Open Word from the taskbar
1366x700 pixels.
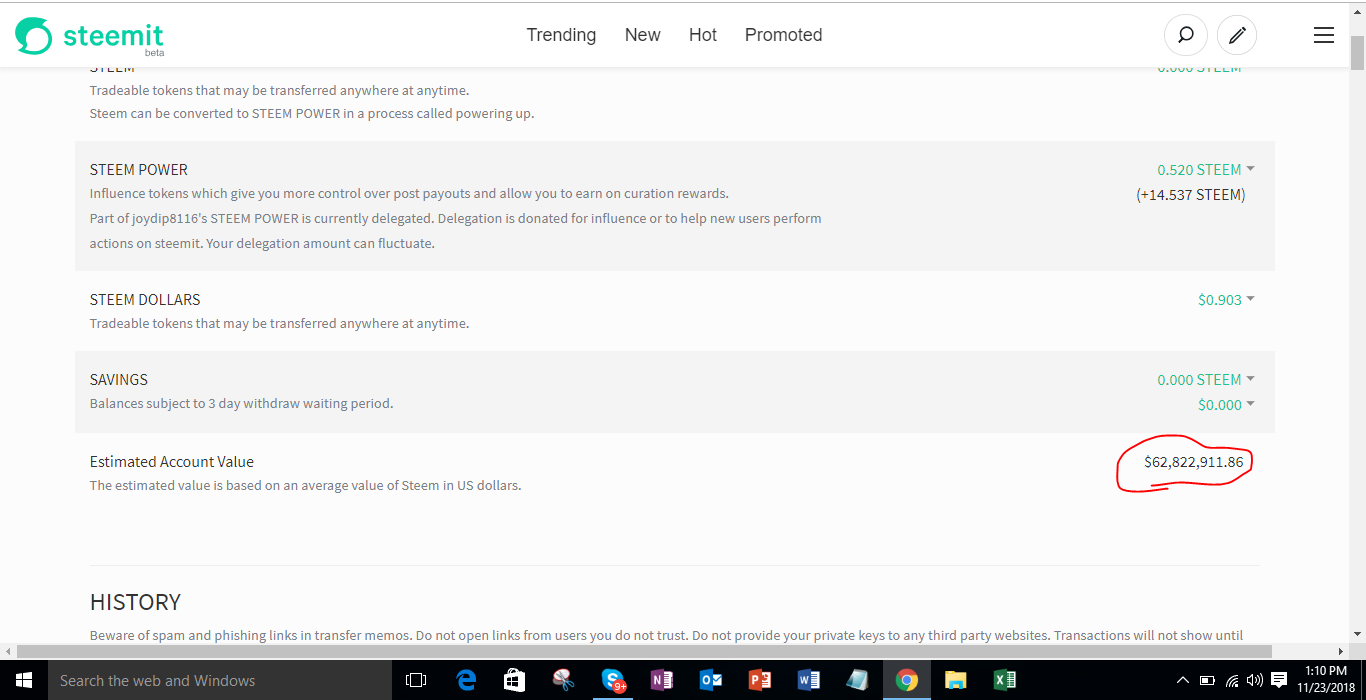pyautogui.click(x=809, y=681)
